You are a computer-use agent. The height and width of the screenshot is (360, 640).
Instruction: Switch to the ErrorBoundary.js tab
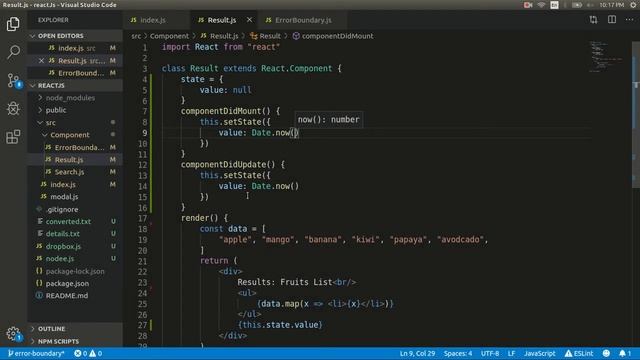click(302, 20)
